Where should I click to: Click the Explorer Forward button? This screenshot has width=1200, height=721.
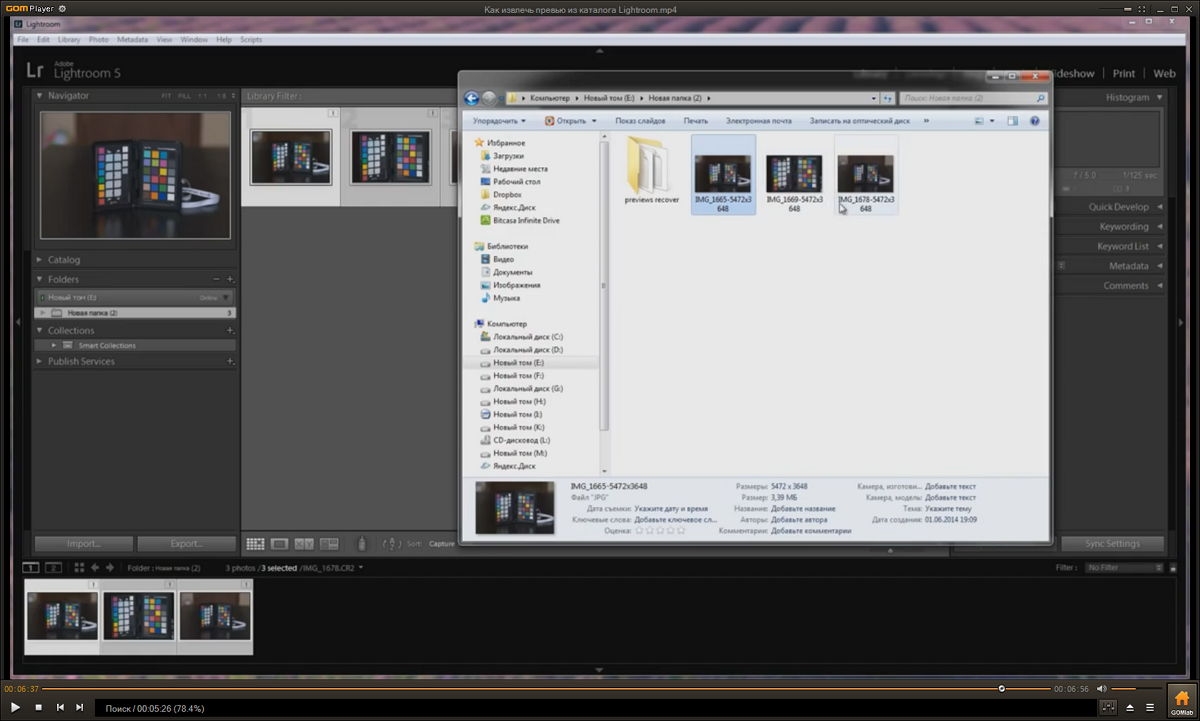pyautogui.click(x=489, y=98)
